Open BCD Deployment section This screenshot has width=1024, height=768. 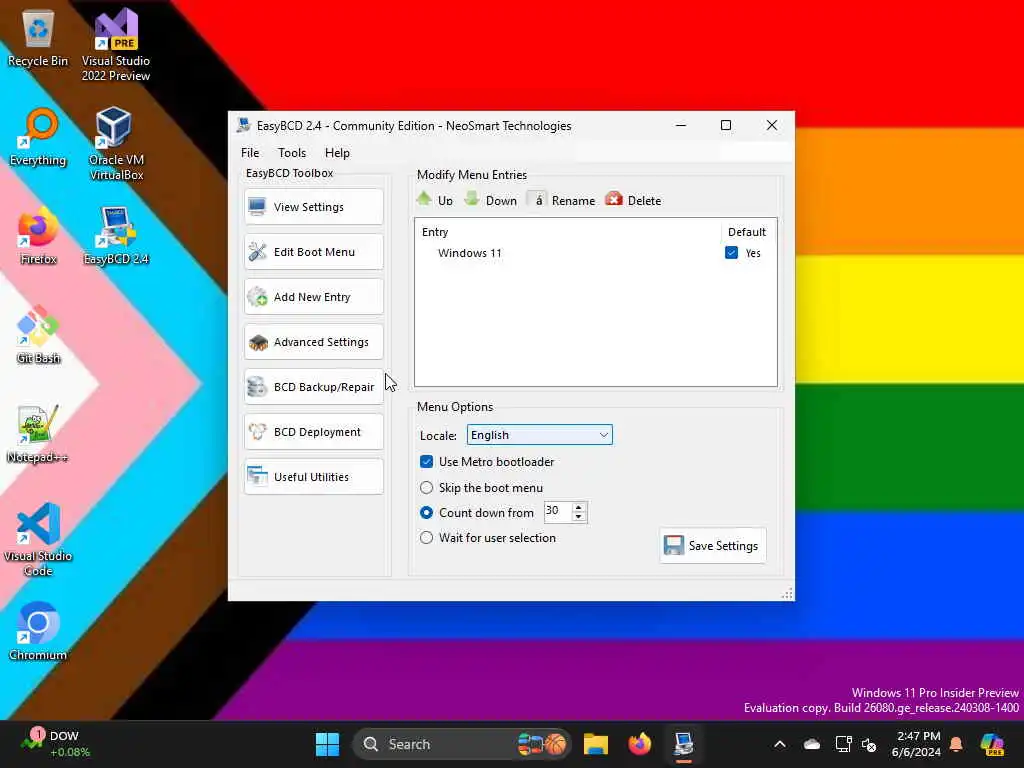tap(313, 432)
